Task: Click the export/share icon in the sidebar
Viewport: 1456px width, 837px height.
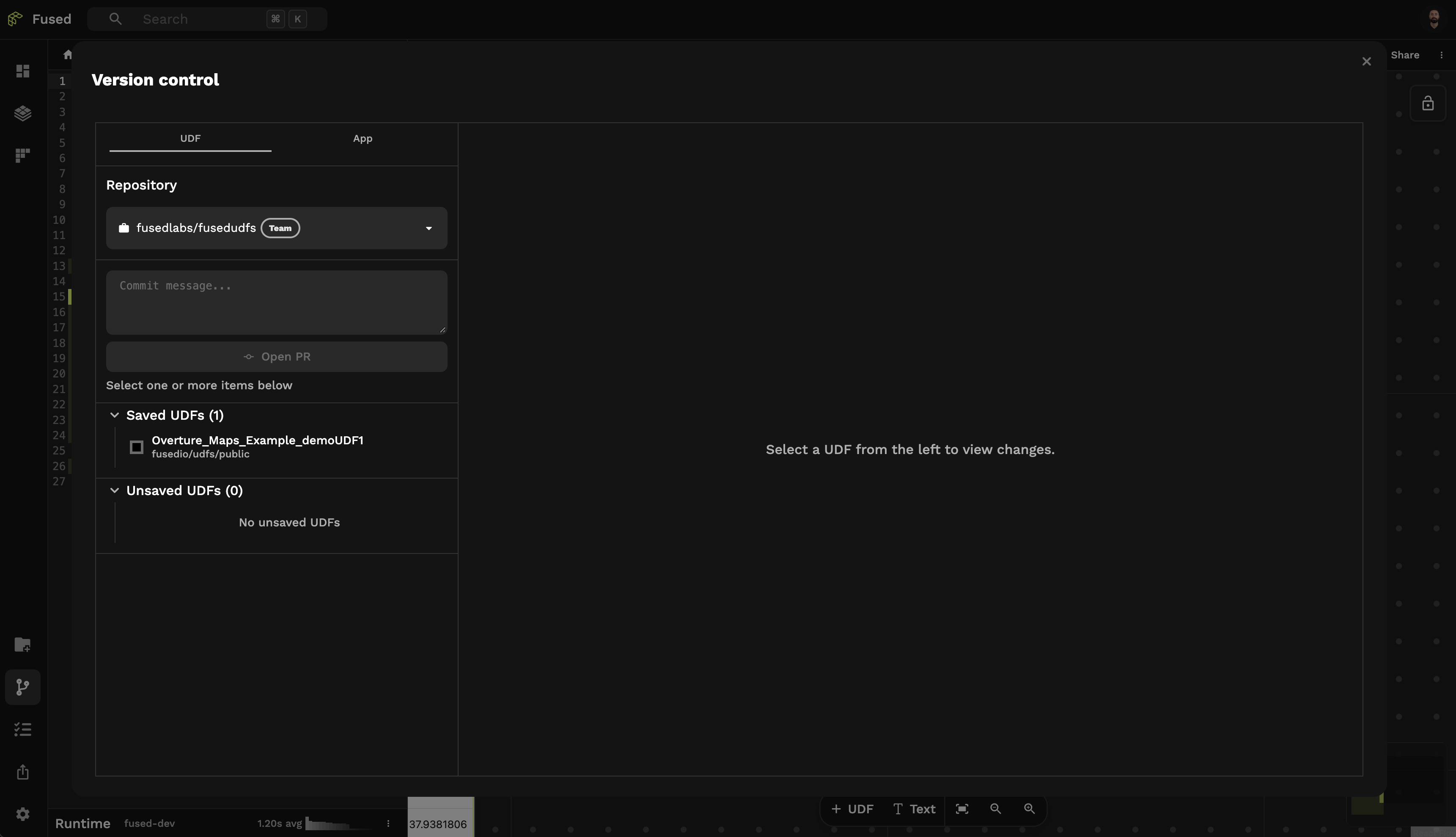Action: pos(23,772)
